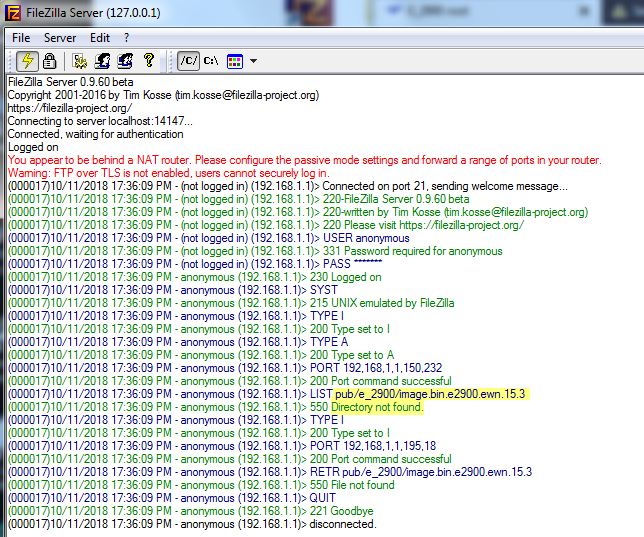Open the Edit menu

click(100, 38)
